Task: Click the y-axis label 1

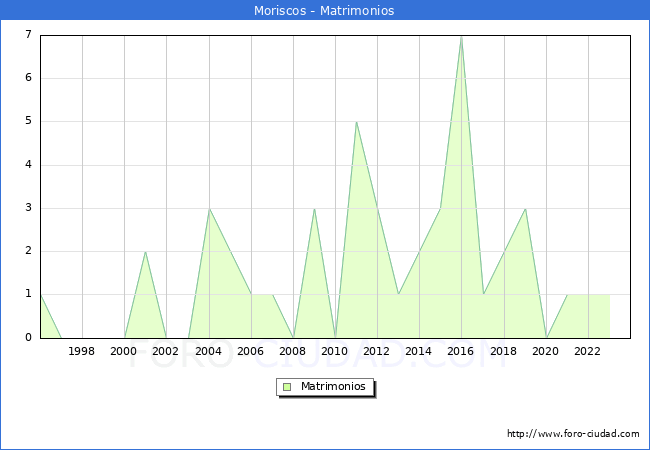Action: 28,294
